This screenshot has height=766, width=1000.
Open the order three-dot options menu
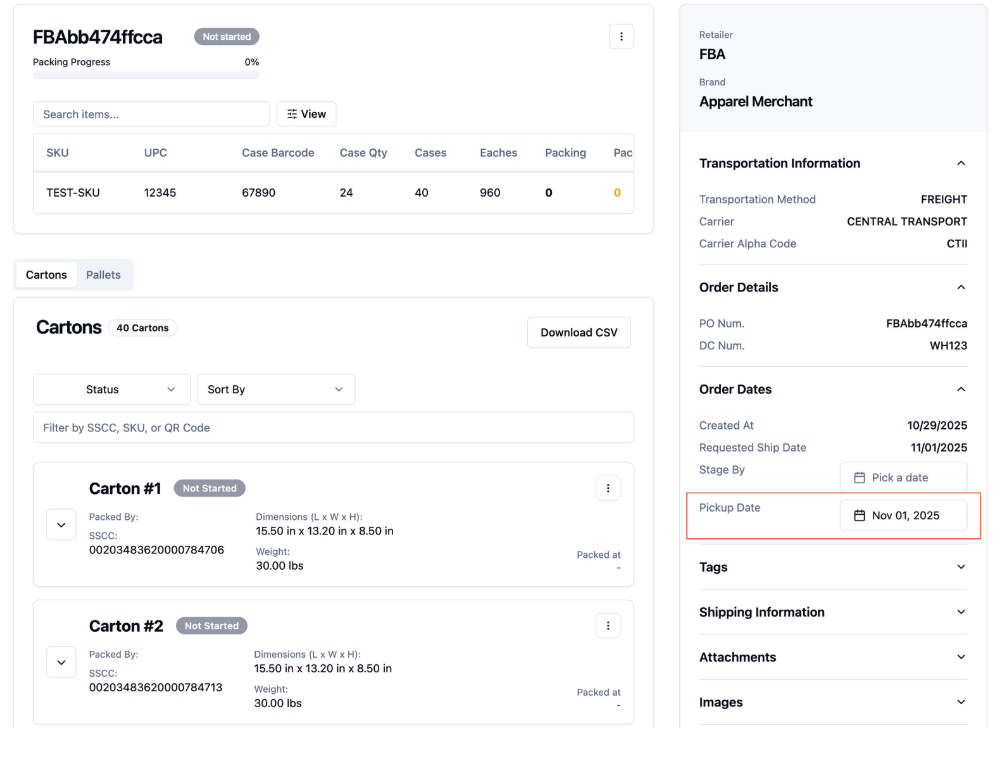(621, 37)
